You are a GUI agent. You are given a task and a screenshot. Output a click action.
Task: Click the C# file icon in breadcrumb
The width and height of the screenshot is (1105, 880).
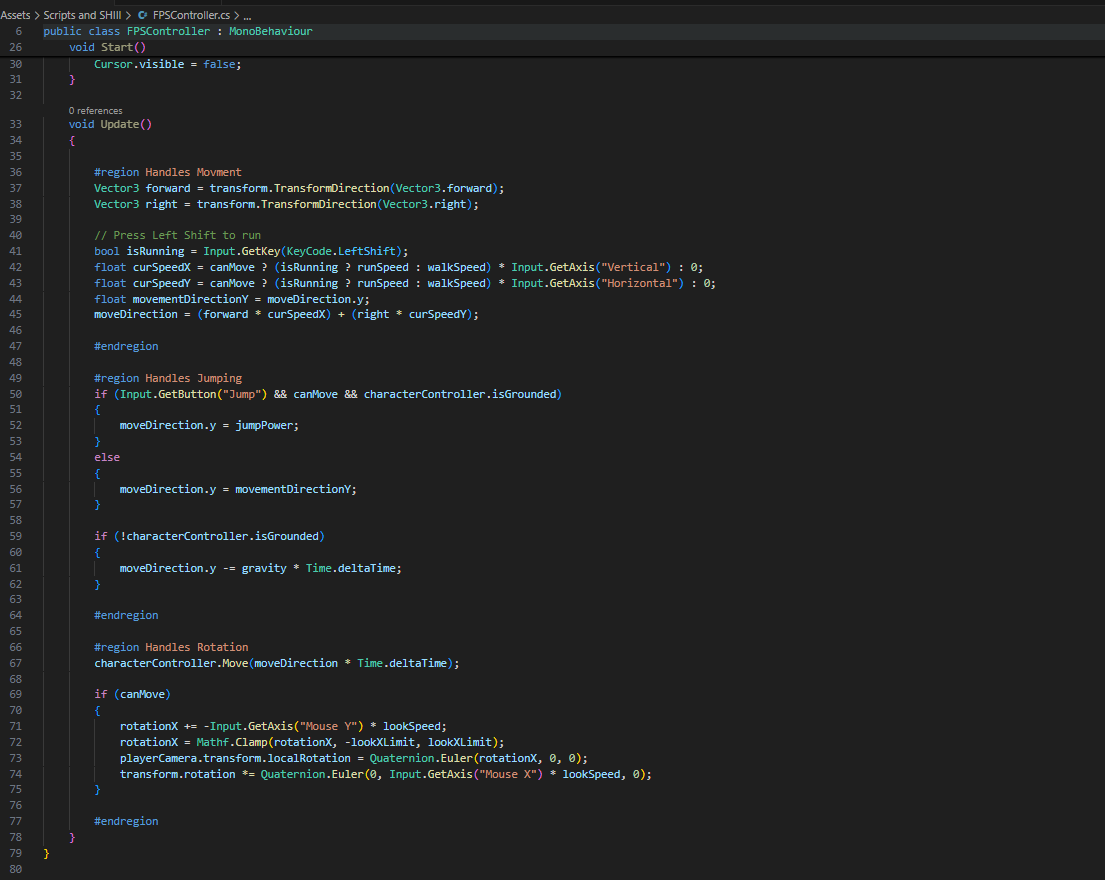(141, 16)
